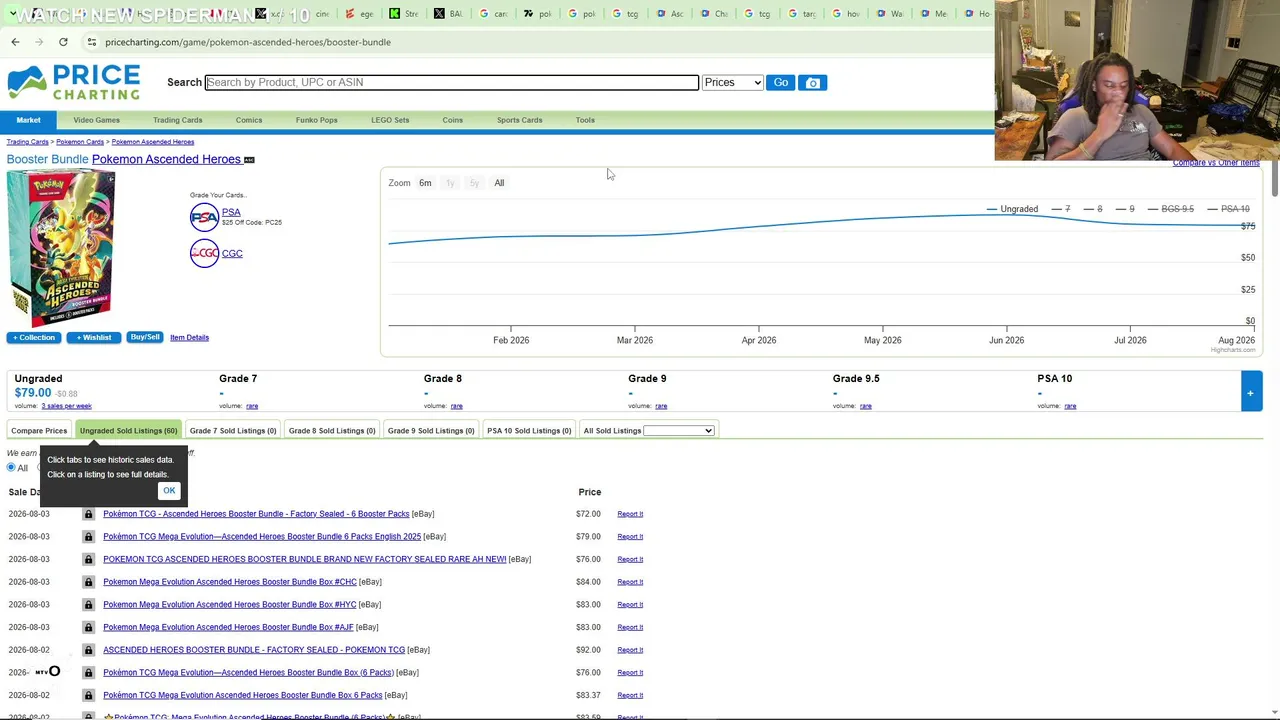Click the lock icon on the #CHC listing
This screenshot has height=720, width=1280.
pyautogui.click(x=88, y=582)
